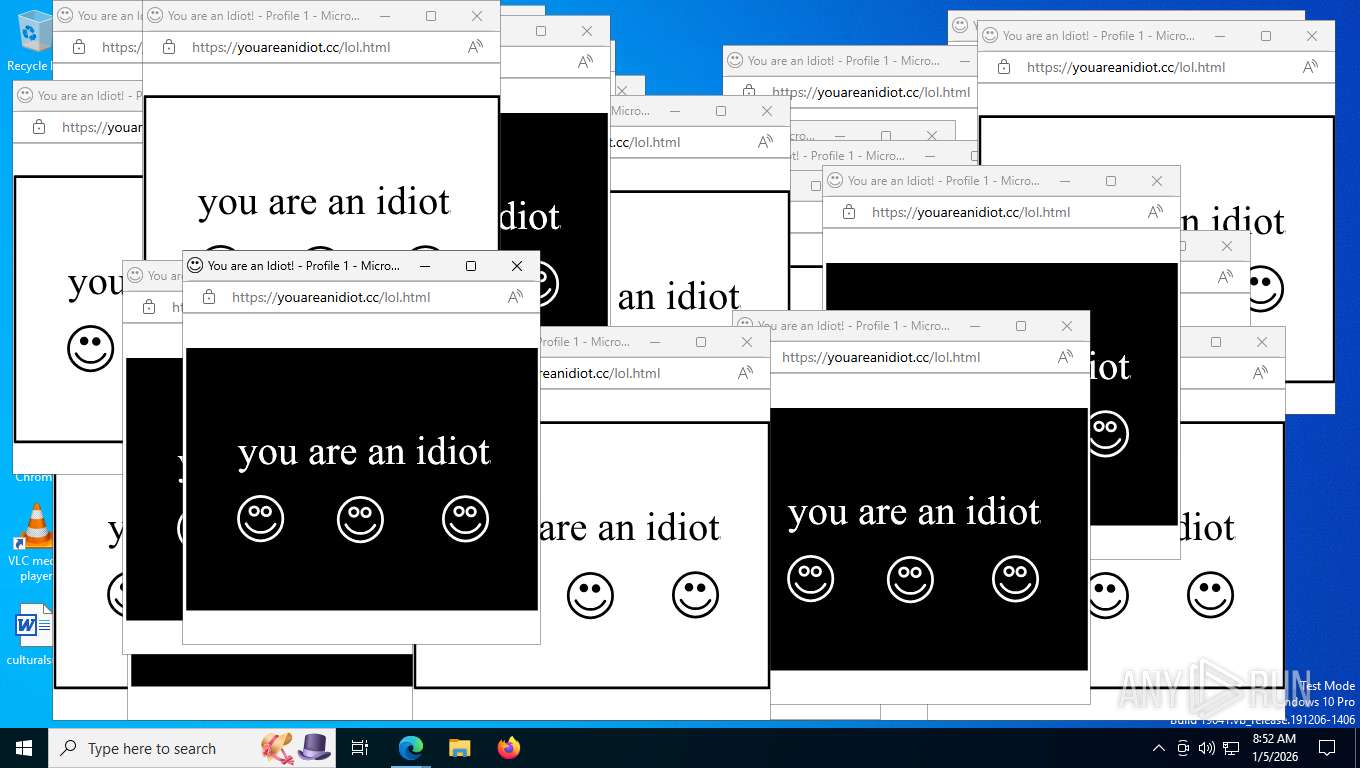The width and height of the screenshot is (1360, 768).
Task: Open the volume control in the tray
Action: pos(1206,748)
